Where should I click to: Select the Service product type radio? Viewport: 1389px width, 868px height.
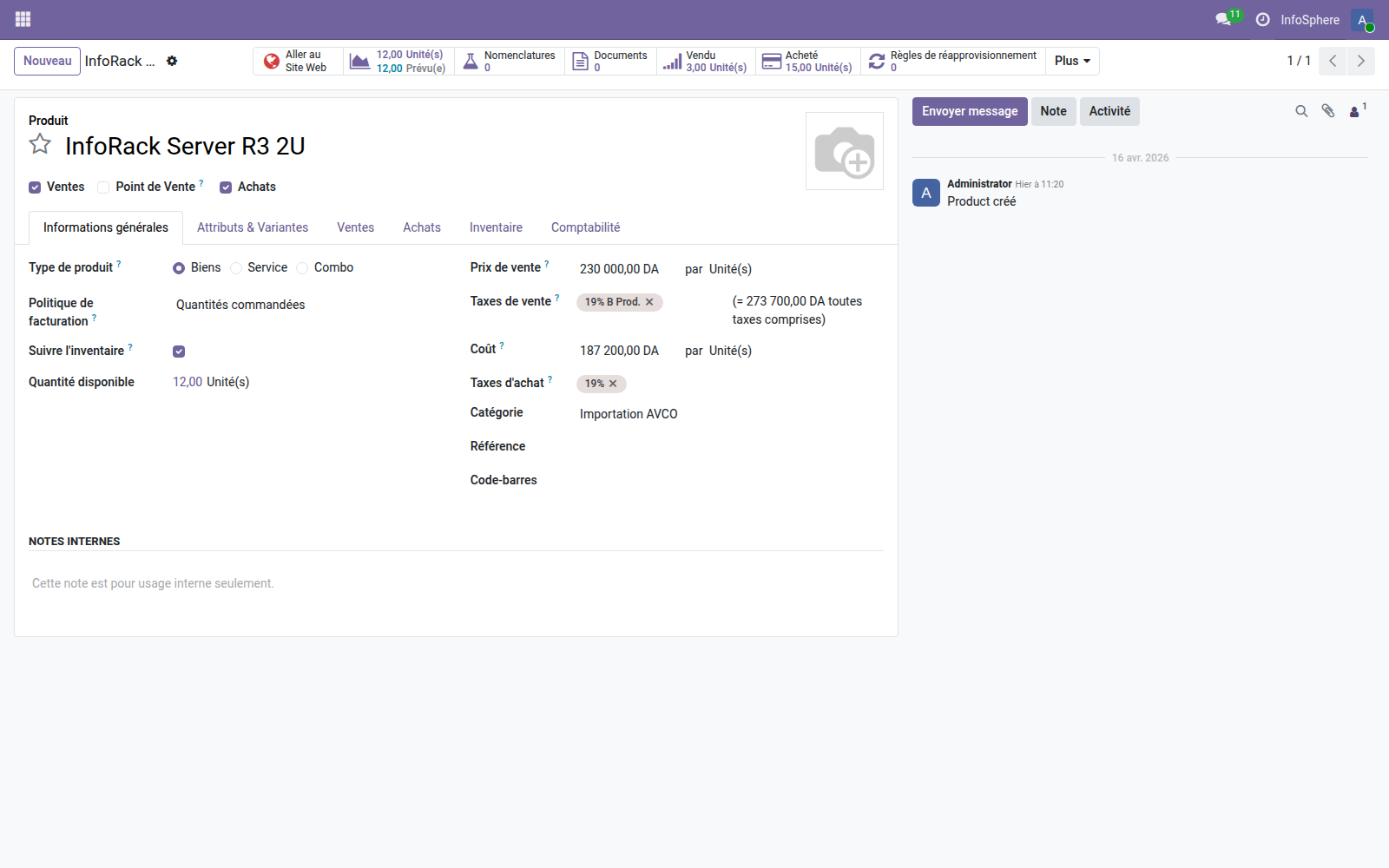(x=236, y=268)
